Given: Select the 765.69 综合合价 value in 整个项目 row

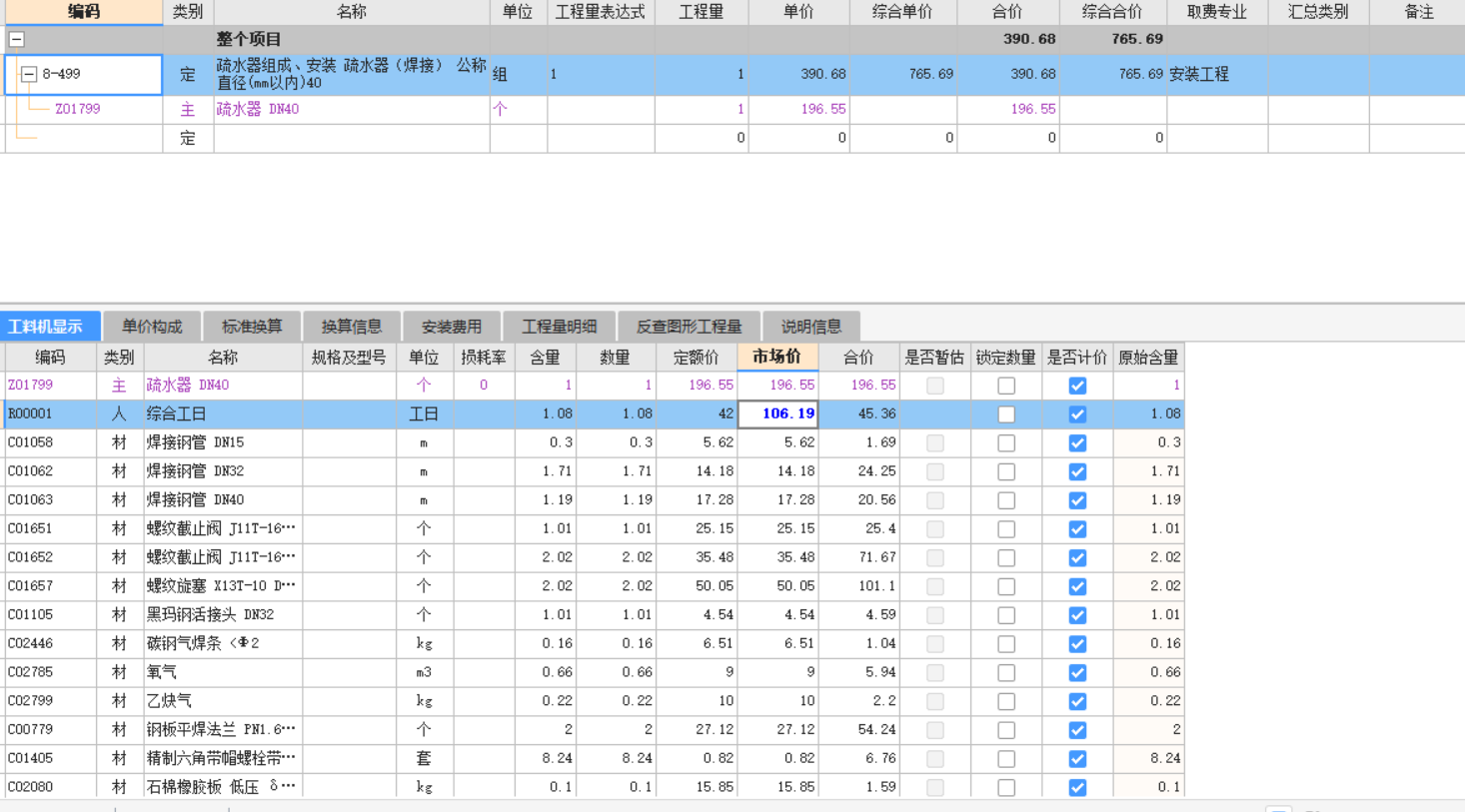Looking at the screenshot, I should [x=1112, y=39].
